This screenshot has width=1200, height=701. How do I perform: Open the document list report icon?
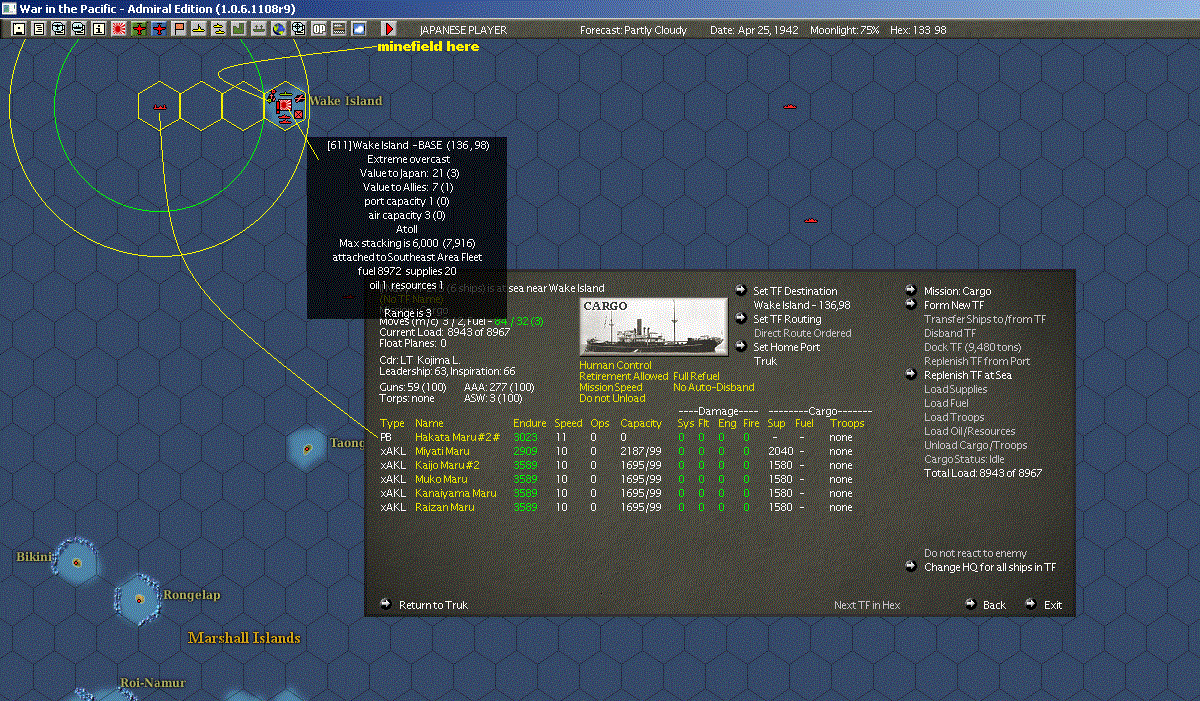(39, 29)
